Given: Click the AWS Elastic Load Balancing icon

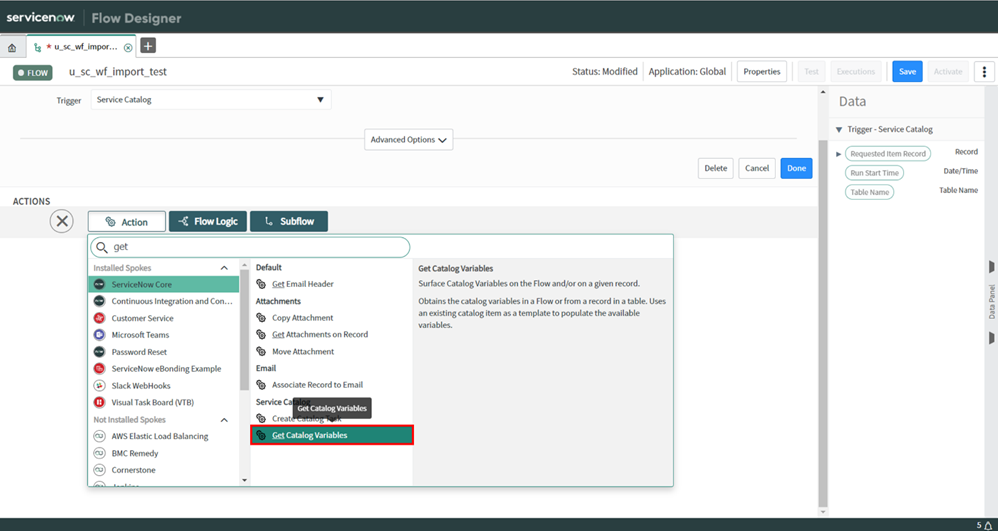Looking at the screenshot, I should 99,436.
